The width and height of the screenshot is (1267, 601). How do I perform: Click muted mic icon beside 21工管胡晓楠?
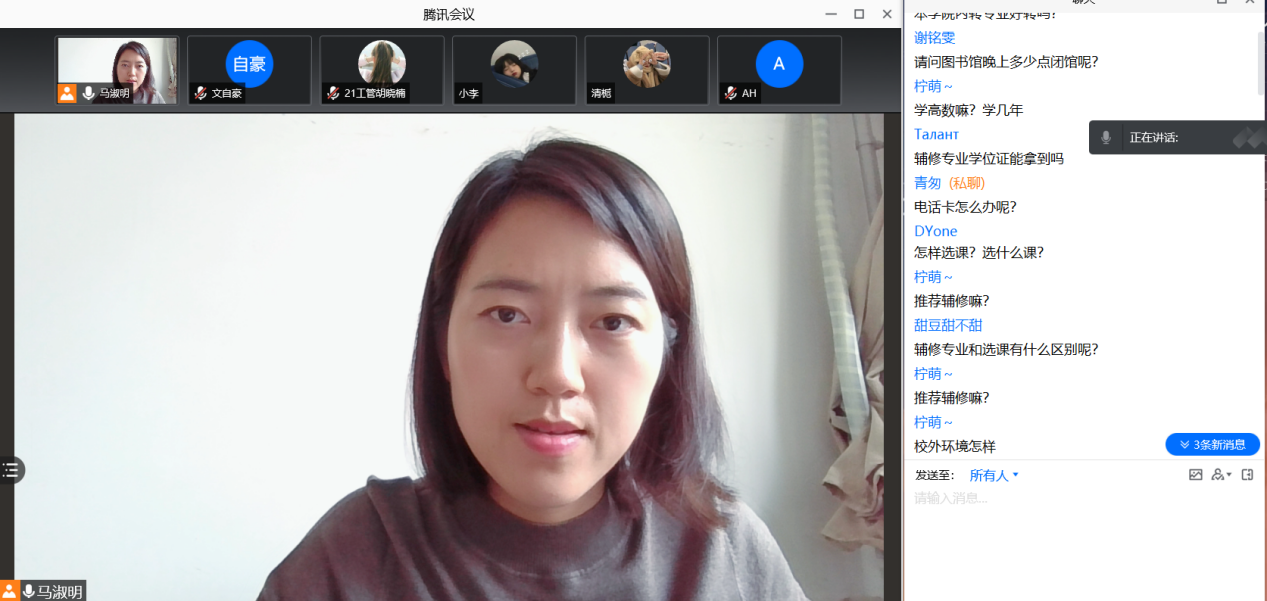333,93
